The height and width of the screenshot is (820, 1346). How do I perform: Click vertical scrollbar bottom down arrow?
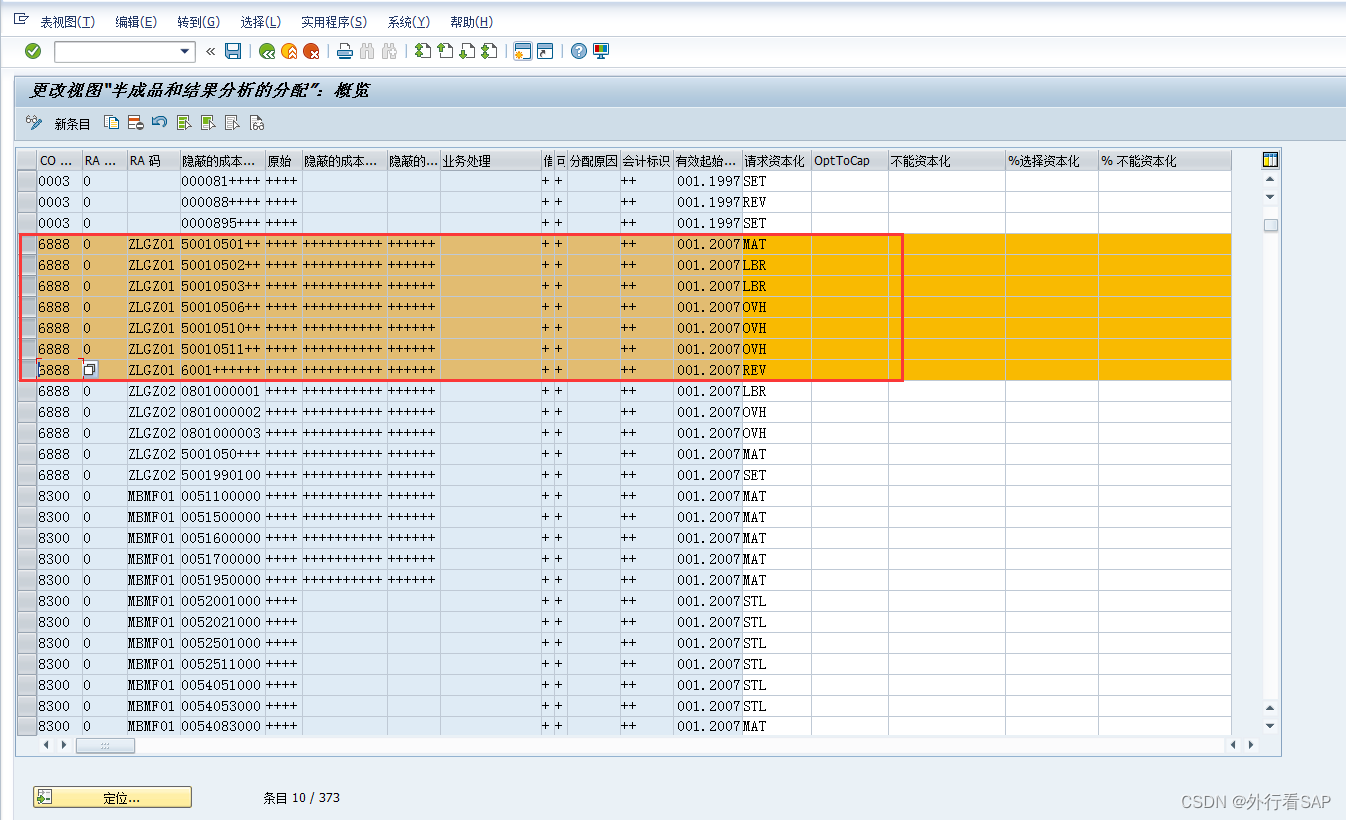1271,726
